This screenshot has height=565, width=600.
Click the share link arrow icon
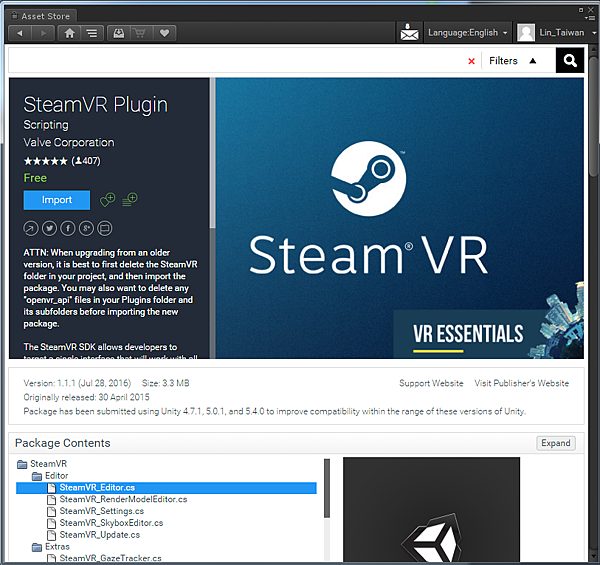pos(31,228)
